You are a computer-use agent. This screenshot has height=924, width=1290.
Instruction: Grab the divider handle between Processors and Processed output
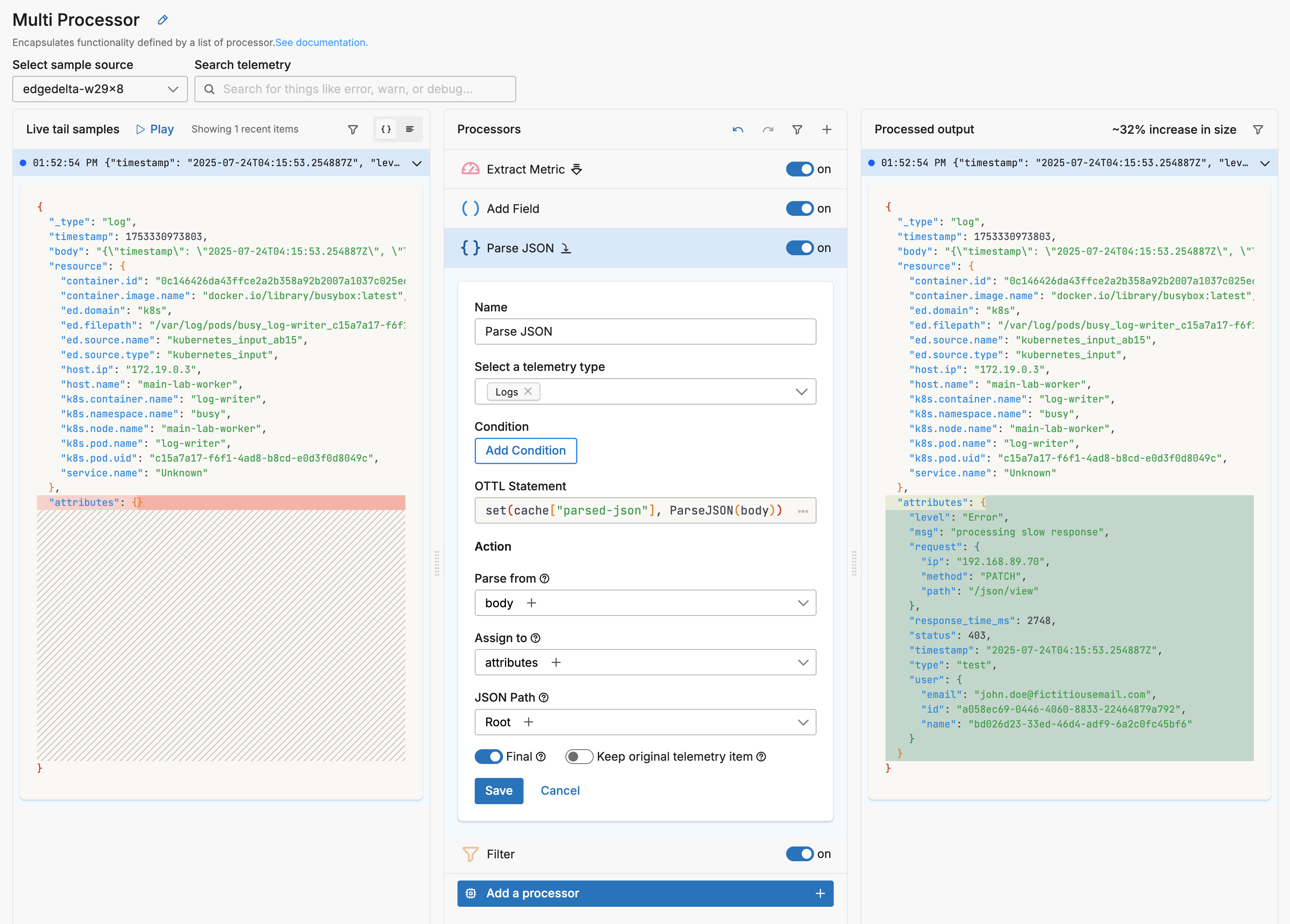coord(854,563)
